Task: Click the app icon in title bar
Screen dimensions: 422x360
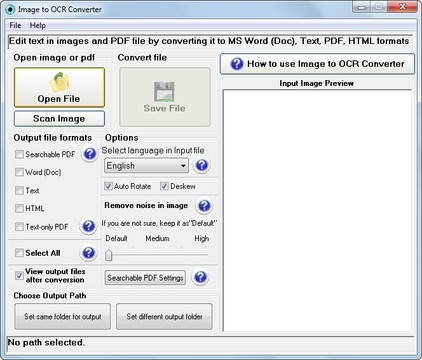Action: 10,9
